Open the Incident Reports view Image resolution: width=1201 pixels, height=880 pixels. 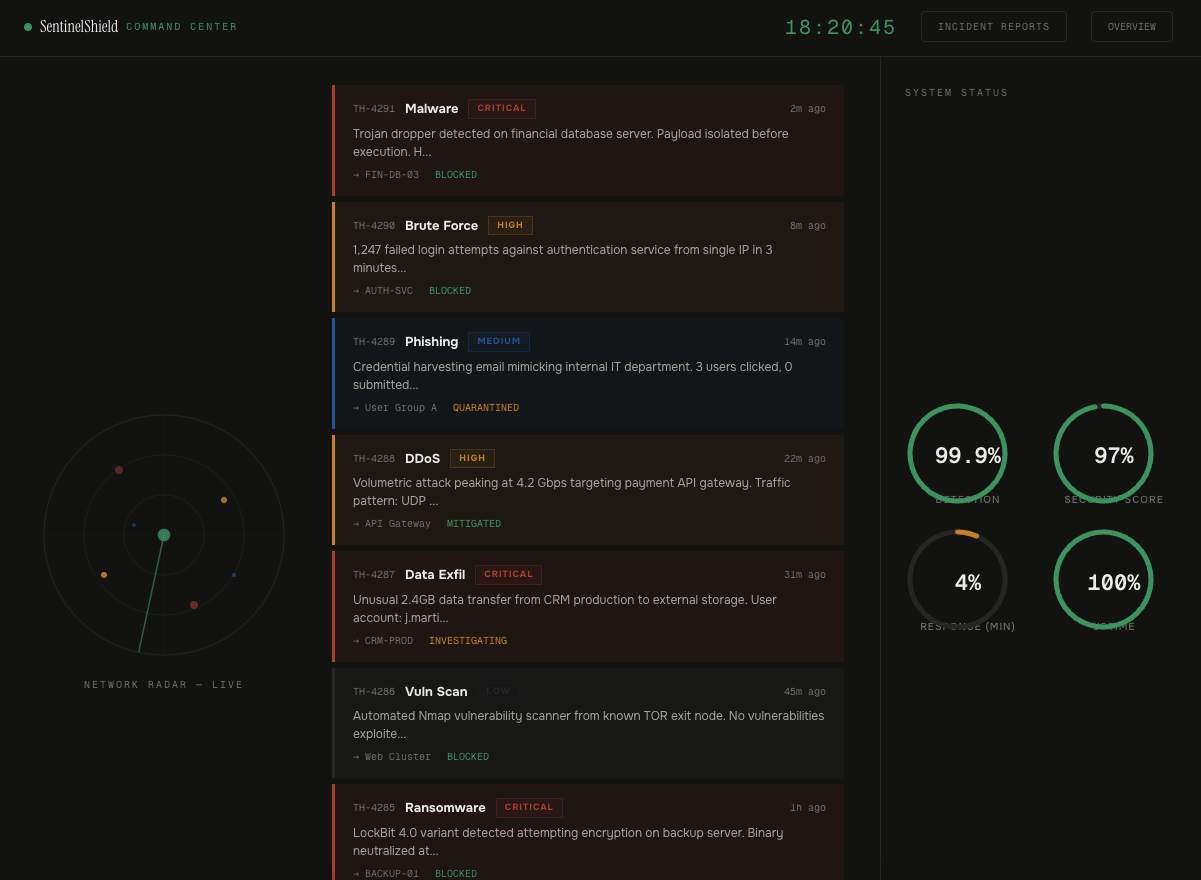point(993,27)
